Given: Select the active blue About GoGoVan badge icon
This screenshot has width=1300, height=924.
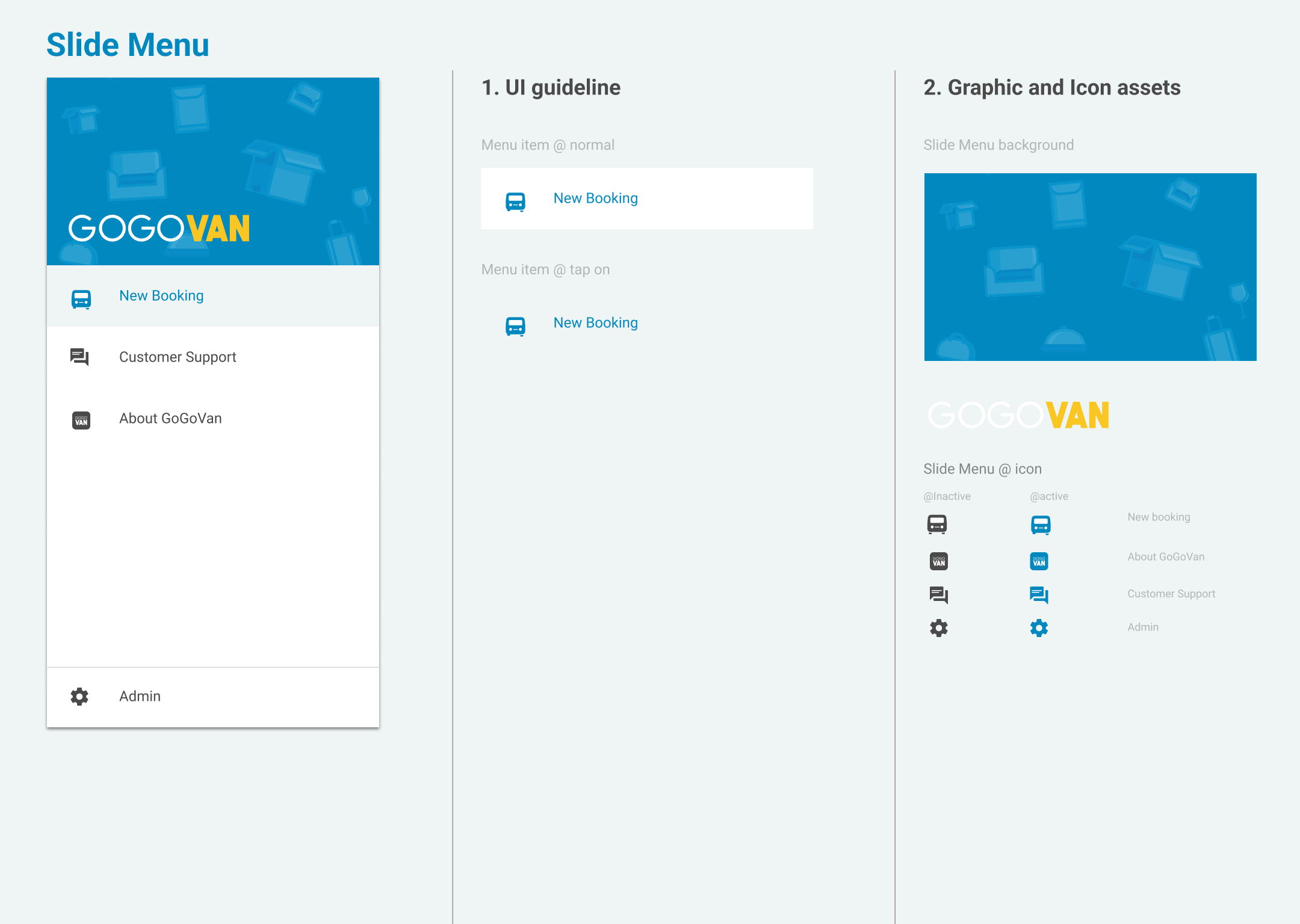Looking at the screenshot, I should click(1039, 561).
